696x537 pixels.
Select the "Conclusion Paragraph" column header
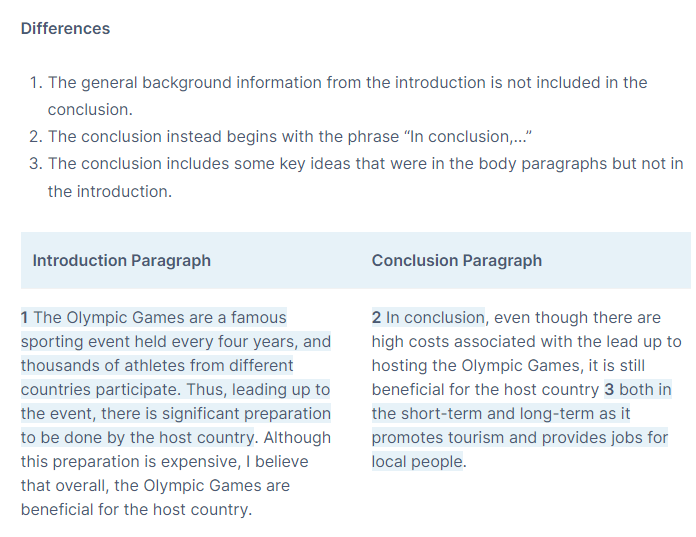click(x=456, y=261)
